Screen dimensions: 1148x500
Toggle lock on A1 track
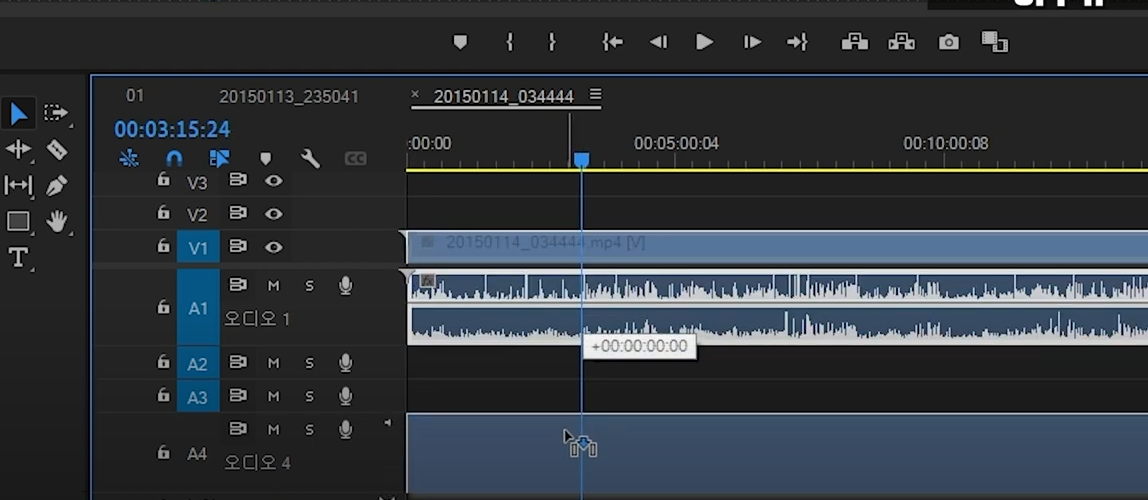click(x=163, y=307)
